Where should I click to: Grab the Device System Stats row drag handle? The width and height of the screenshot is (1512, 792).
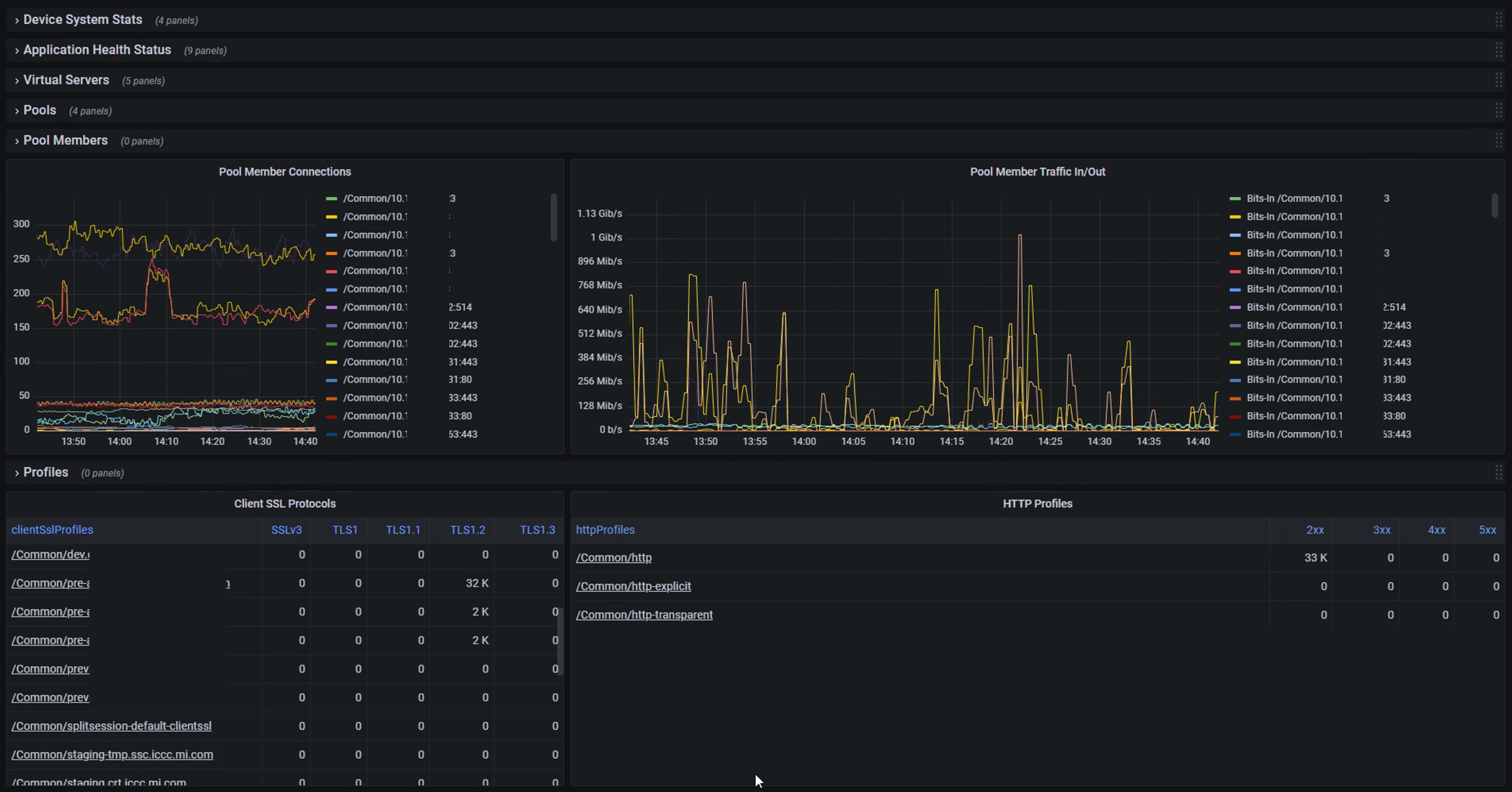[x=1498, y=20]
